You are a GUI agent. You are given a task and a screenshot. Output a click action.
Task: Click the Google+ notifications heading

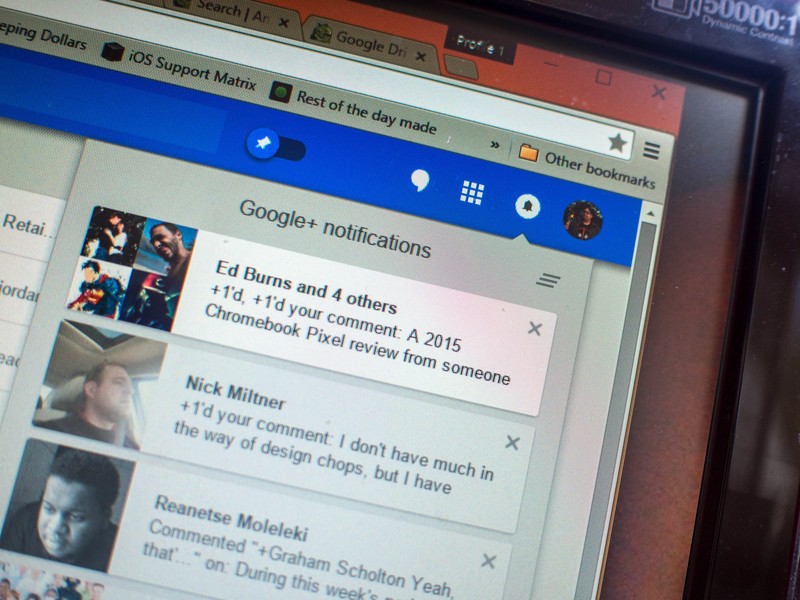335,229
